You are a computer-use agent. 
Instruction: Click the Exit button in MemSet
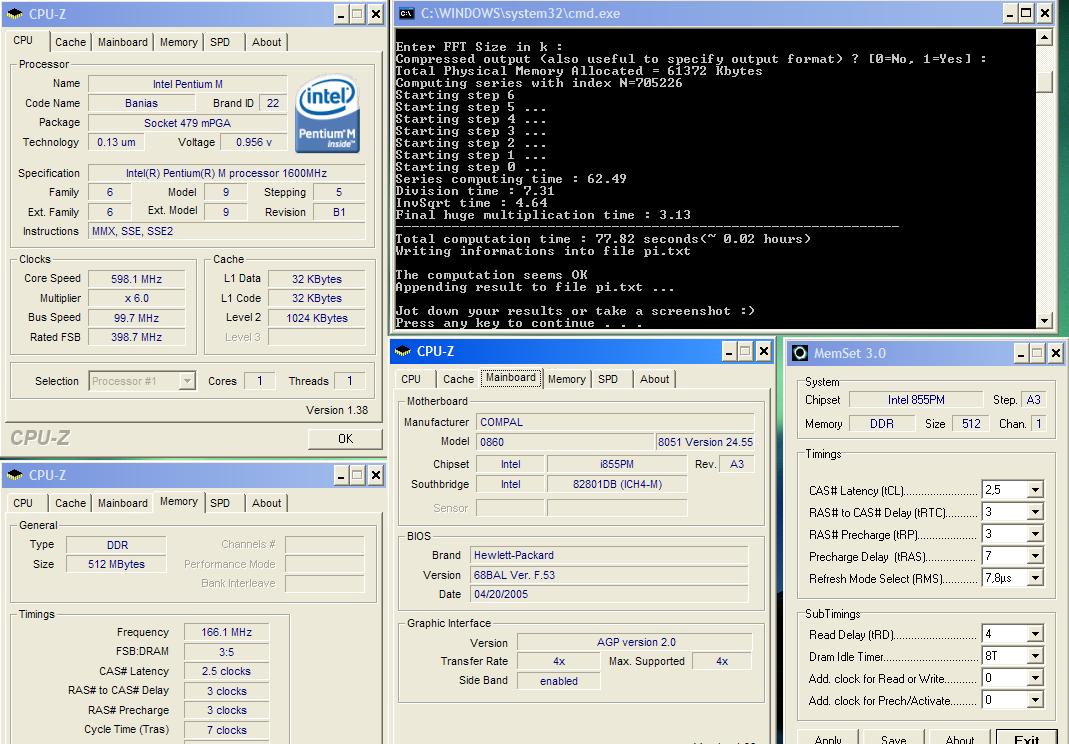click(x=1026, y=739)
